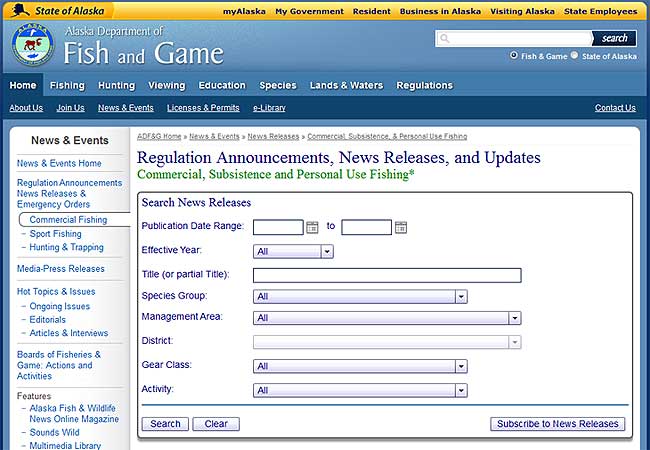650x450 pixels.
Task: Click News Releases breadcrumb
Action: tap(273, 136)
